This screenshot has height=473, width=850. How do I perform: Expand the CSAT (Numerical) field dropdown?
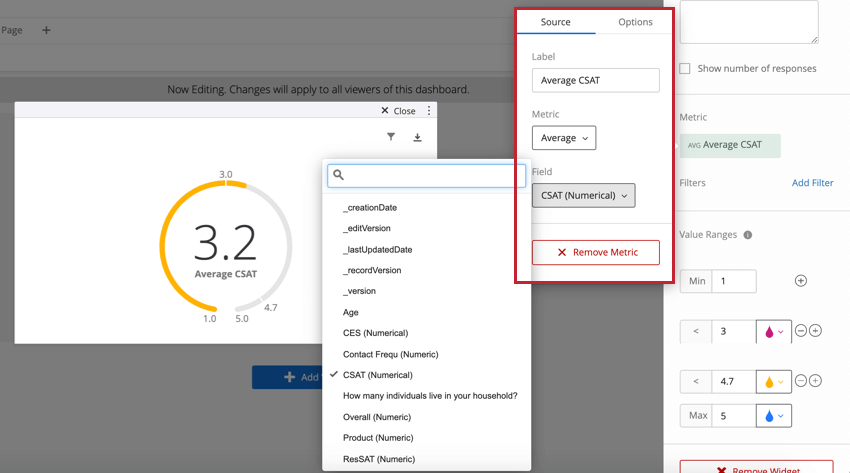pos(583,196)
